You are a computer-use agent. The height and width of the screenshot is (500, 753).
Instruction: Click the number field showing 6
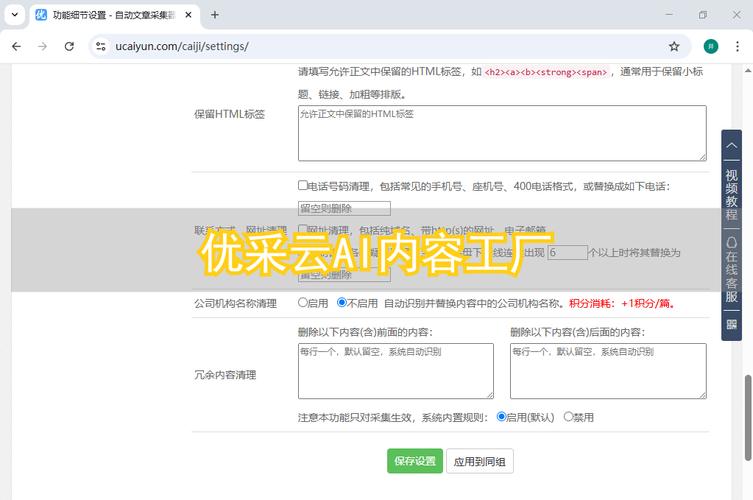[567, 253]
